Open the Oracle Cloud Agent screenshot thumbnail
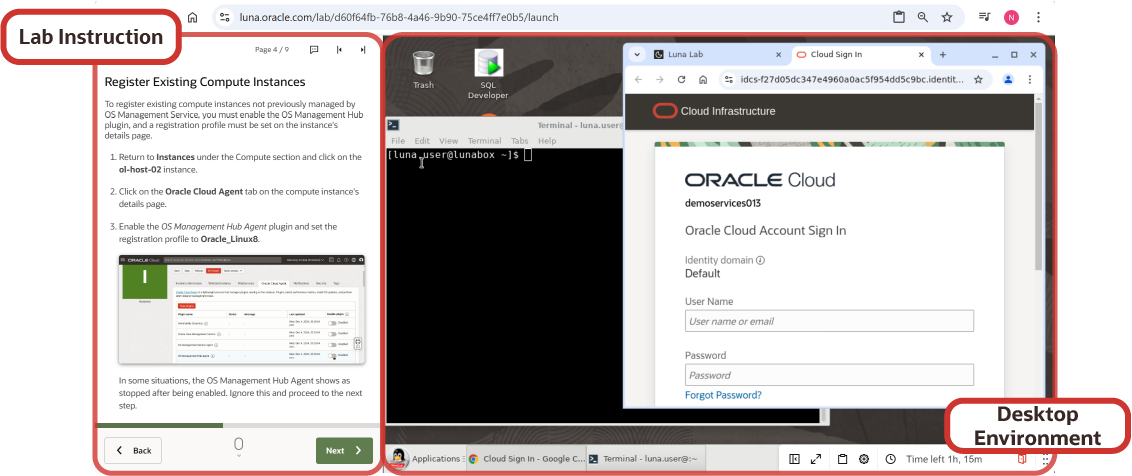The image size is (1132, 476). click(x=242, y=309)
